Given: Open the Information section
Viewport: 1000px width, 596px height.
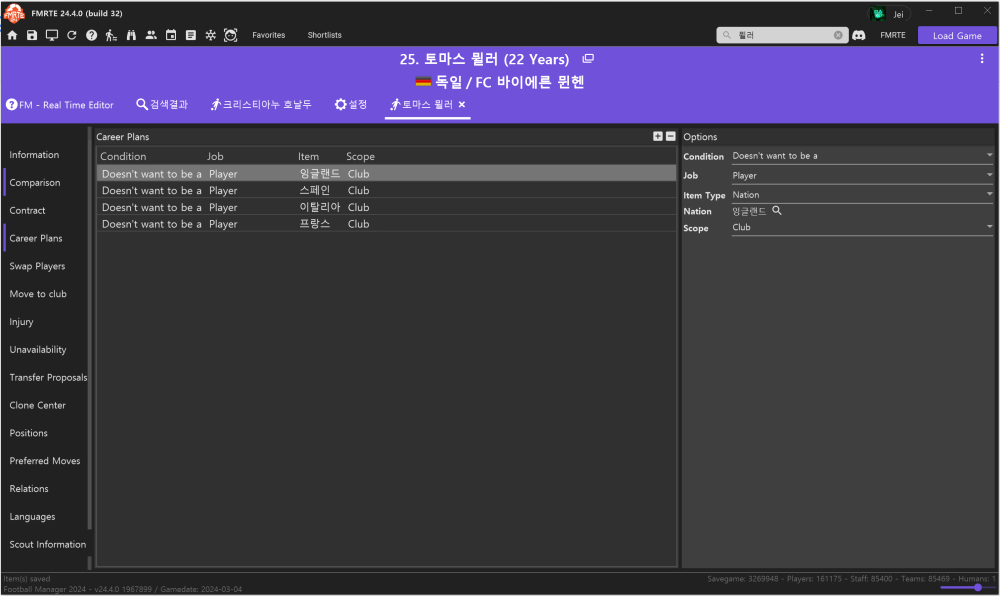Looking at the screenshot, I should pos(34,155).
